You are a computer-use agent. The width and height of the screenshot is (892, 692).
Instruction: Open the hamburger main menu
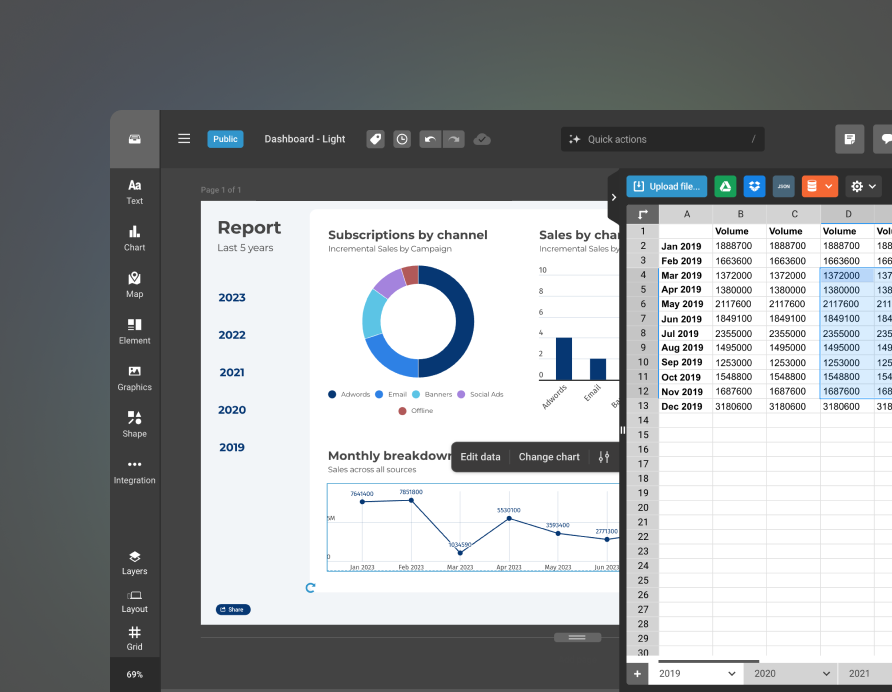184,139
